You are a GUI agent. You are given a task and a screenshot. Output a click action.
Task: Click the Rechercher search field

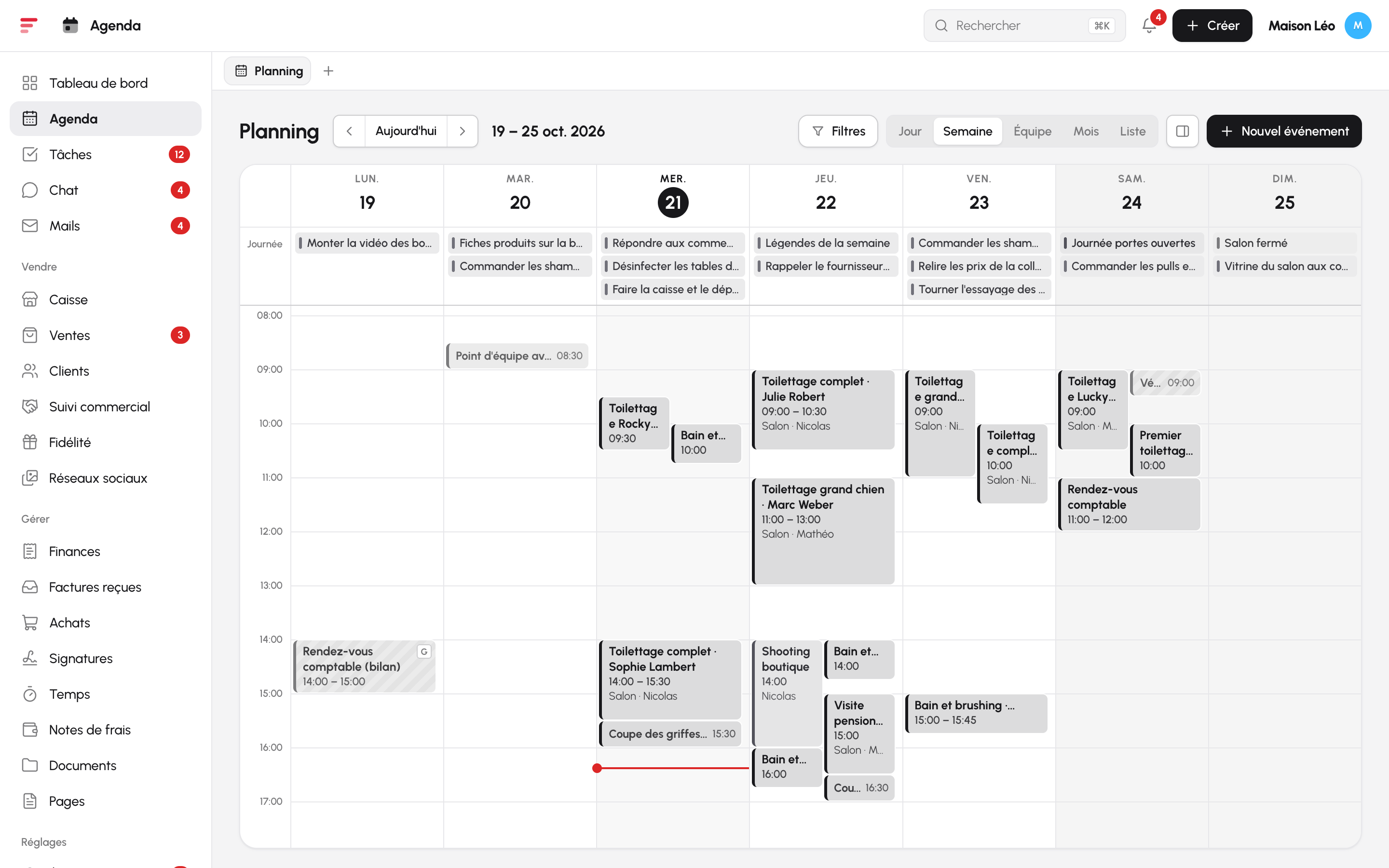[1024, 25]
